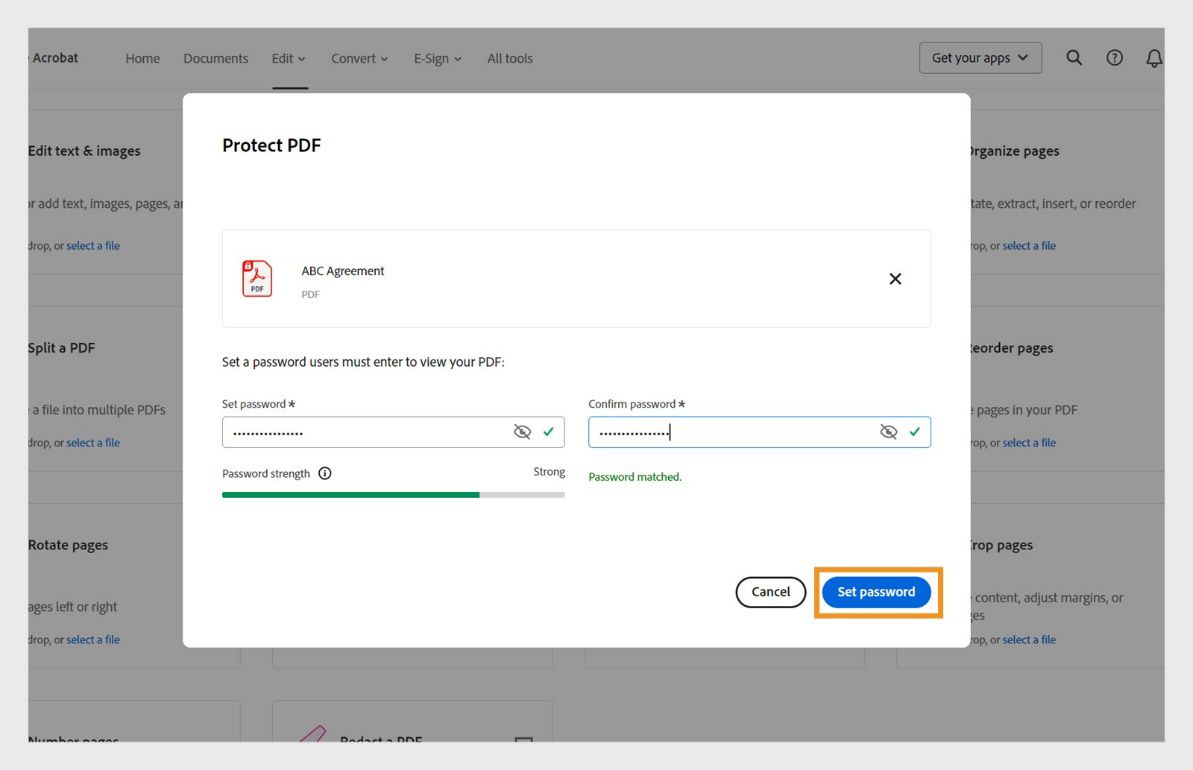Click the green password strength bar
The image size is (1193, 770).
click(350, 494)
